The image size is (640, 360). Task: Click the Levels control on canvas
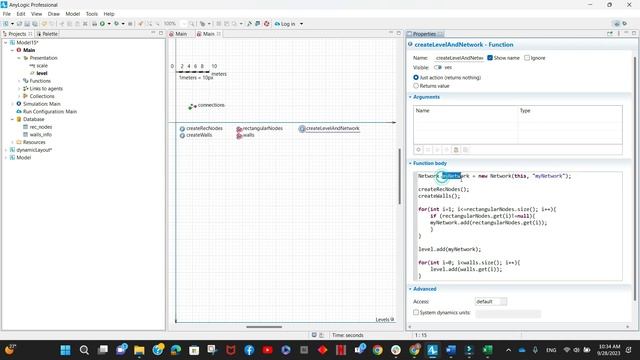[x=385, y=320]
